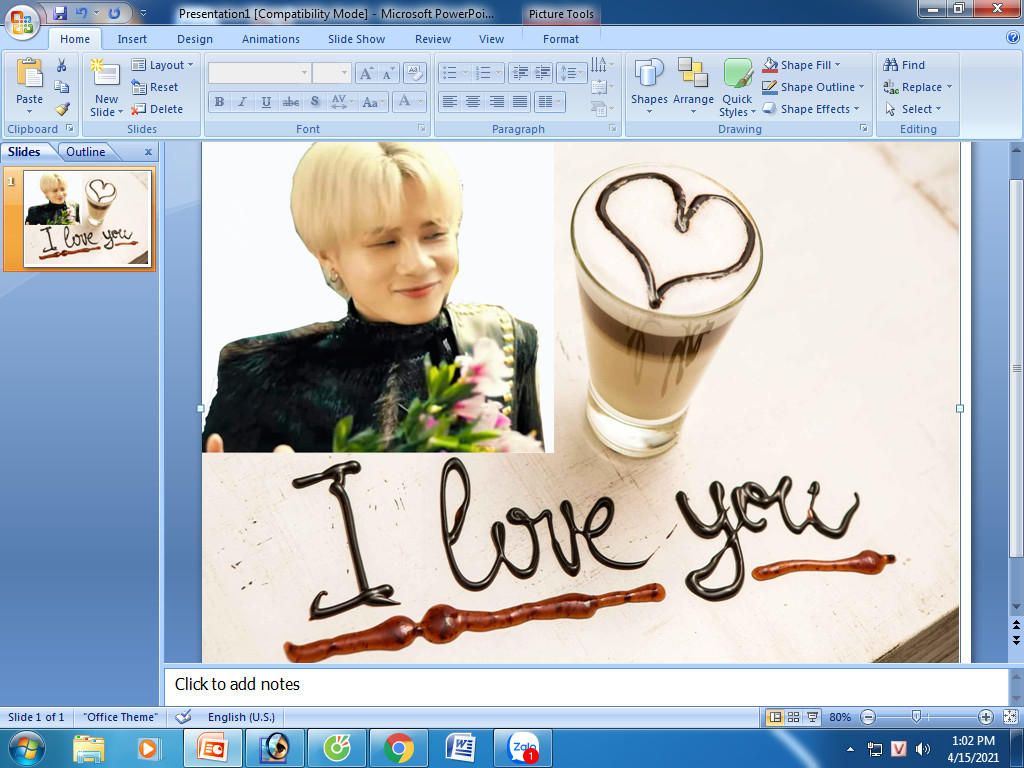Increase list indent level icon

542,72
